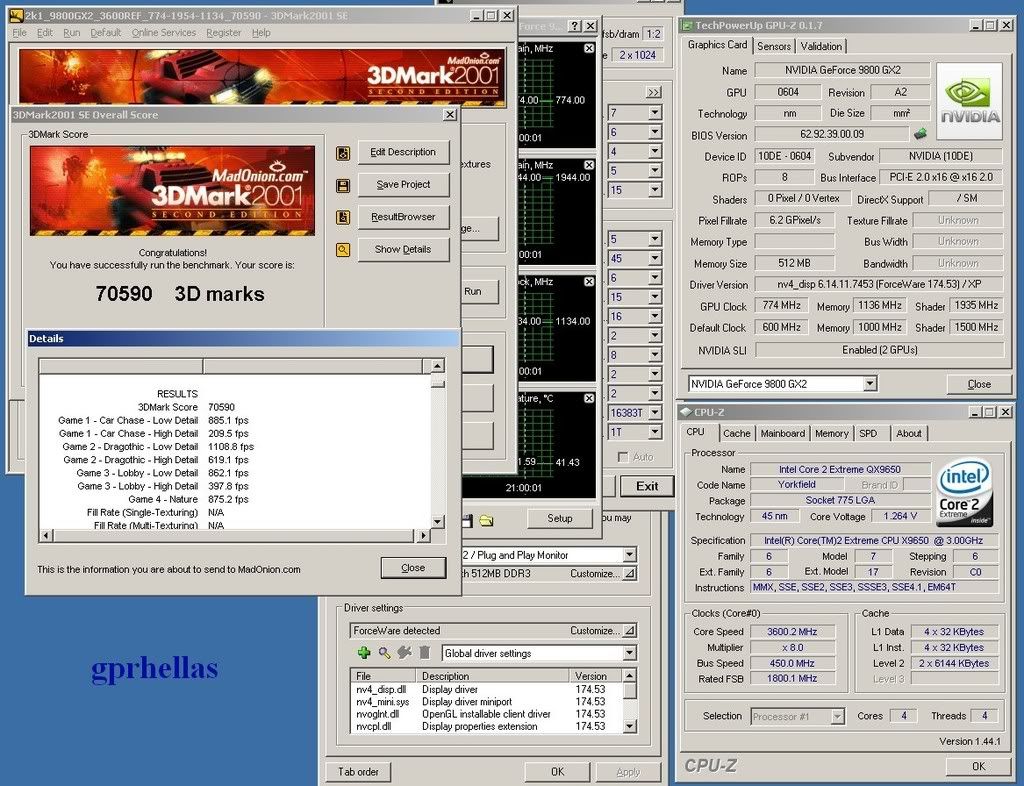Switch to the Sensors tab in GPU-Z

pos(774,46)
